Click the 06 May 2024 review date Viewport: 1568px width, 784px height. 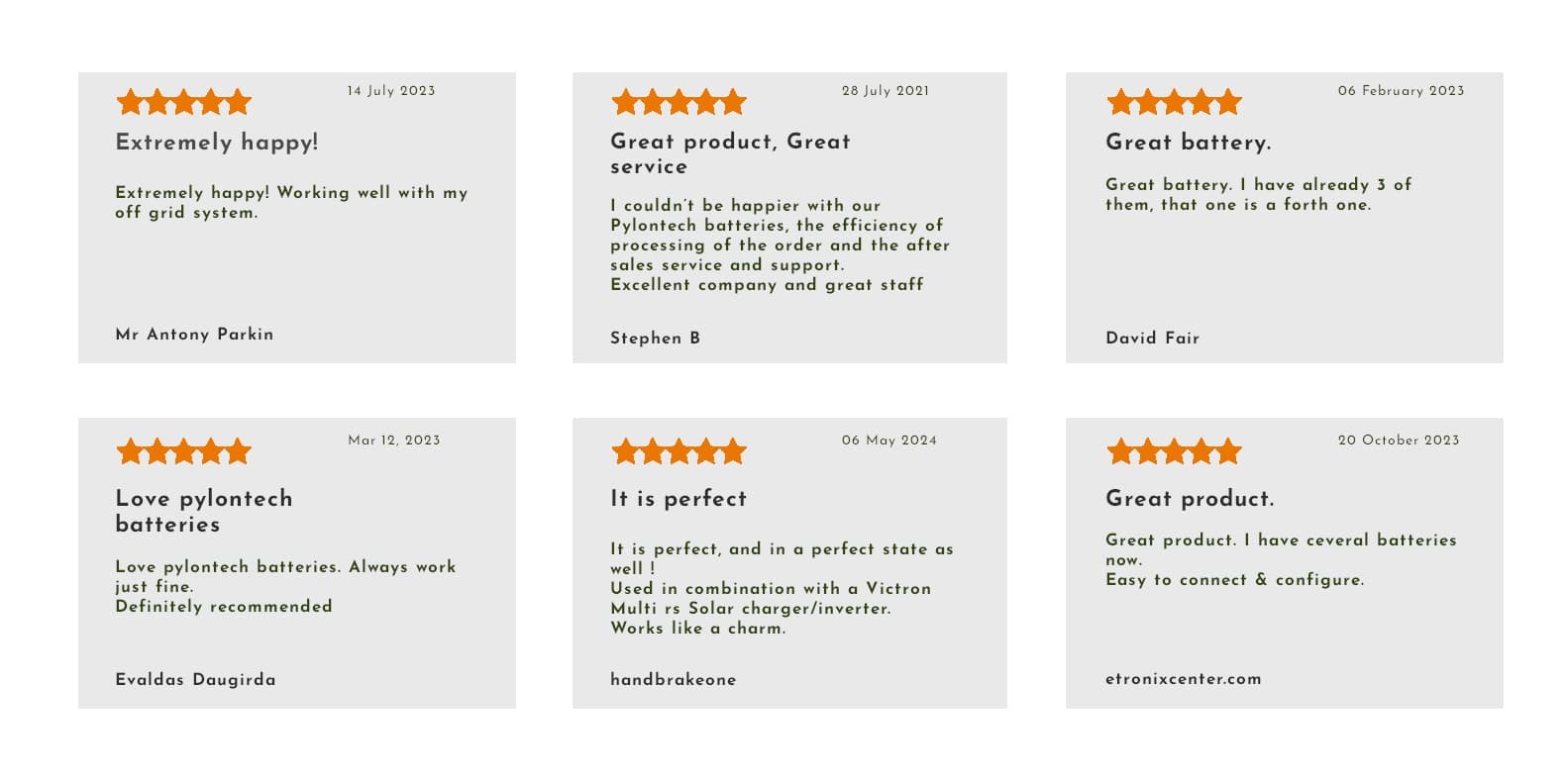pyautogui.click(x=889, y=441)
